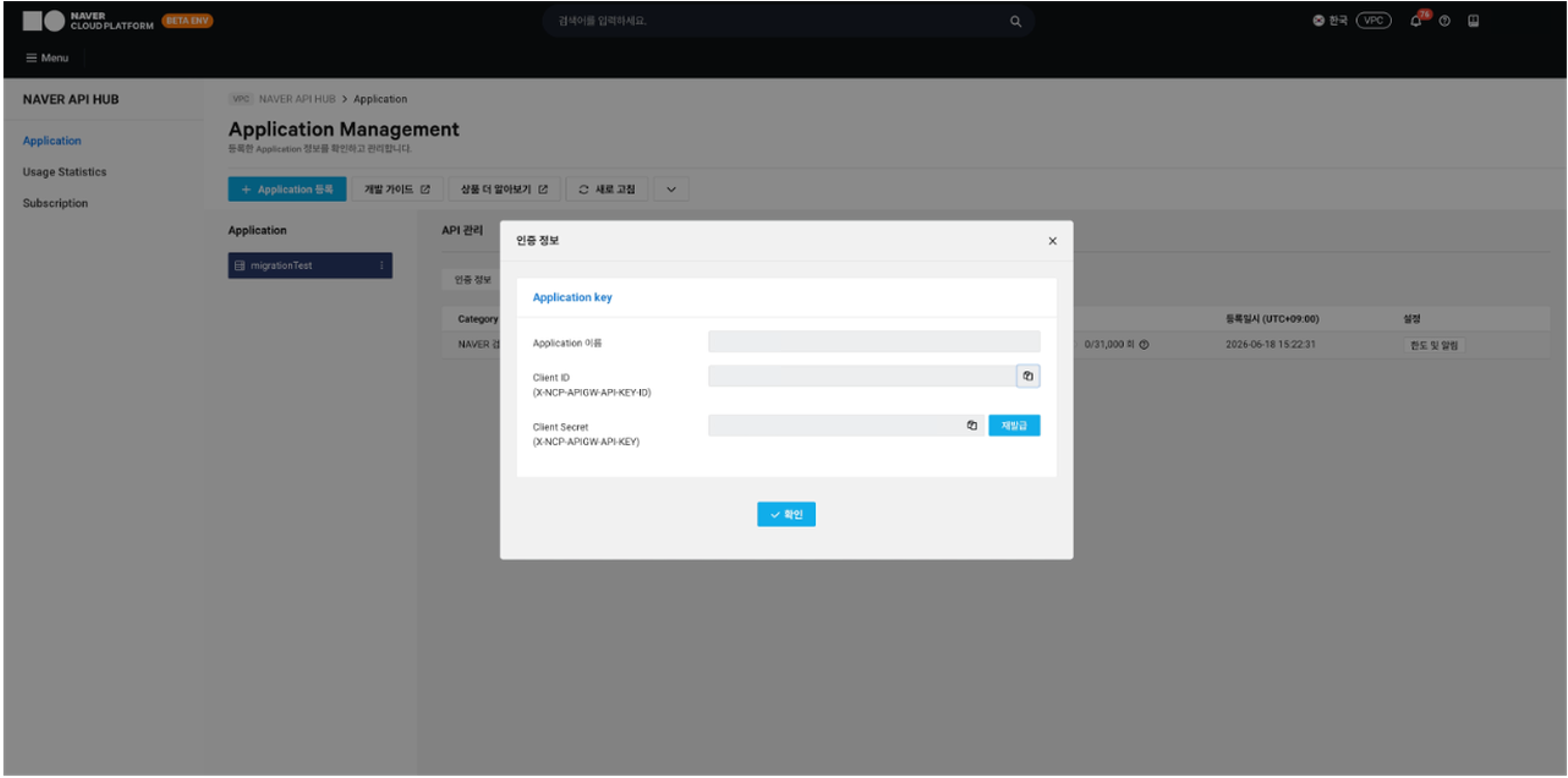Open 상품 더 알아보기 link
1568x778 pixels.
[504, 189]
